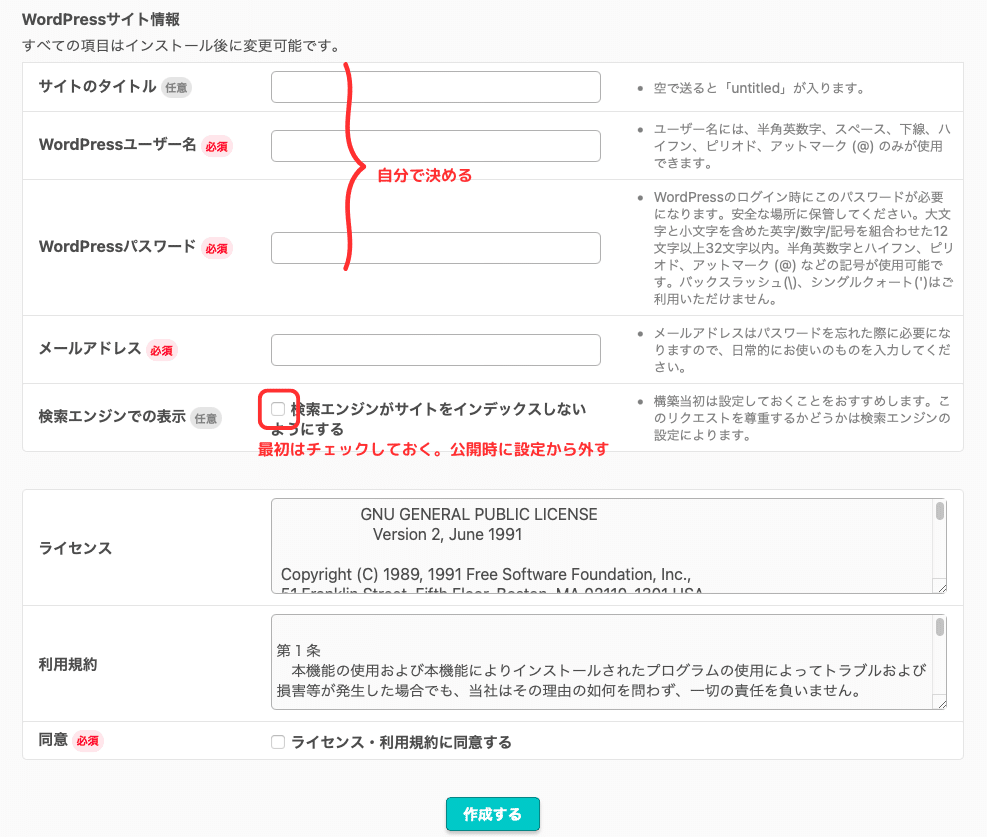This screenshot has width=987, height=837.
Task: Tick the license and terms agreement checkbox
Action: coord(278,742)
